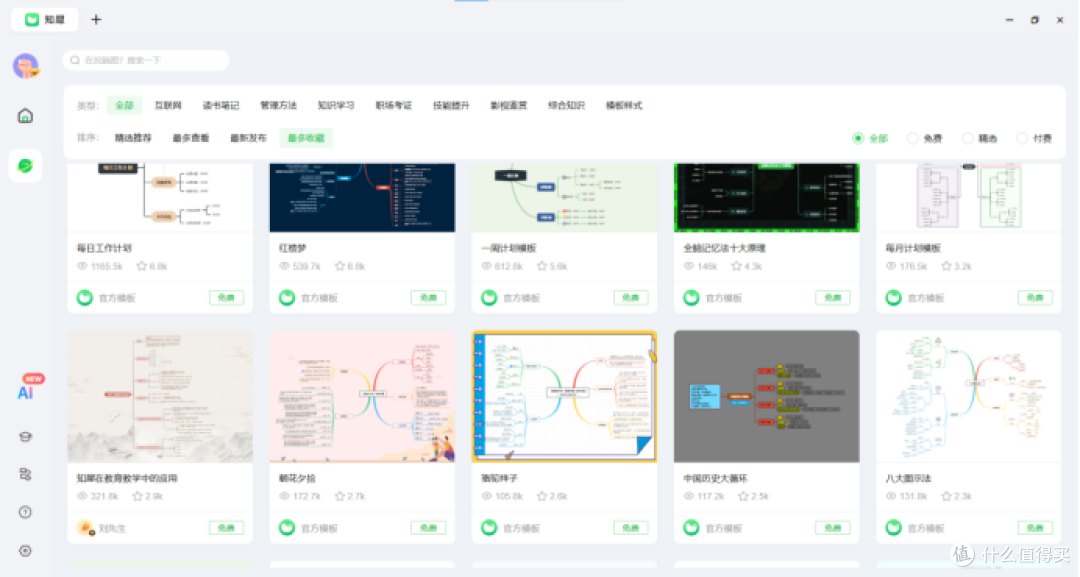Select the 付费 radio filter
The width and height of the screenshot is (1080, 577).
1023,138
